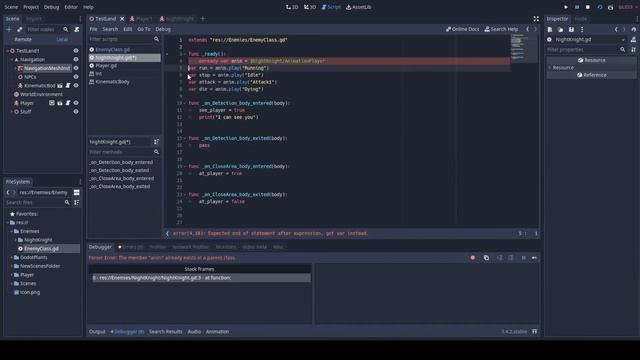The height and width of the screenshot is (360, 640).
Task: Open the script icon on Player node
Action: [x=68, y=103]
